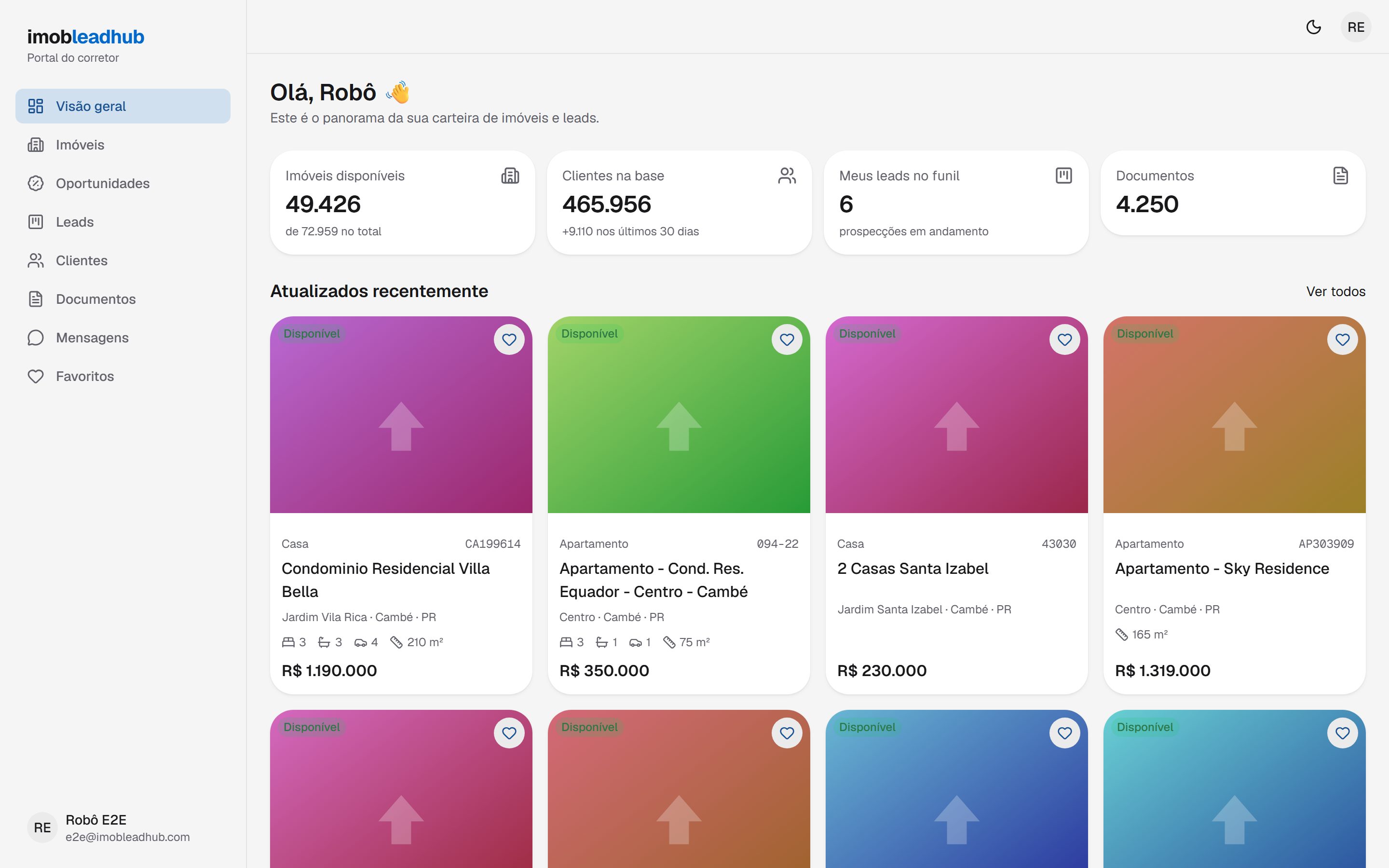Show Favoritos list
The height and width of the screenshot is (868, 1389).
pos(123,376)
